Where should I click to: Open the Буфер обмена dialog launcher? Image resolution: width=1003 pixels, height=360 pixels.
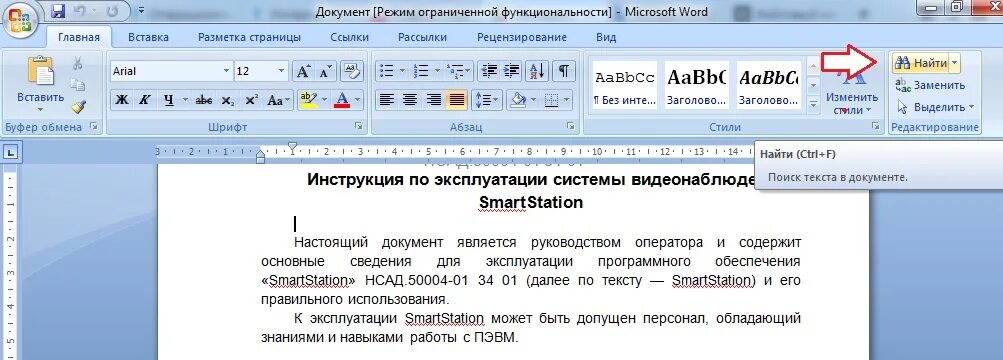pyautogui.click(x=95, y=127)
